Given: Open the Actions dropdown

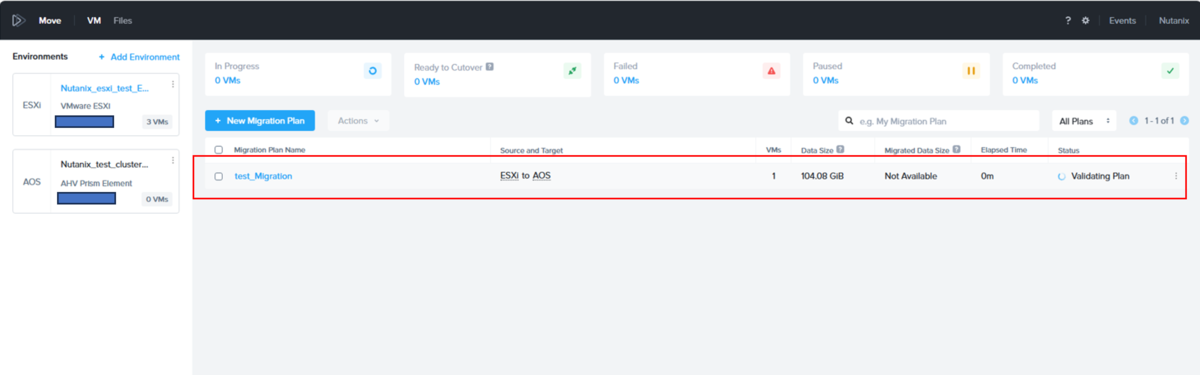Looking at the screenshot, I should coord(358,121).
